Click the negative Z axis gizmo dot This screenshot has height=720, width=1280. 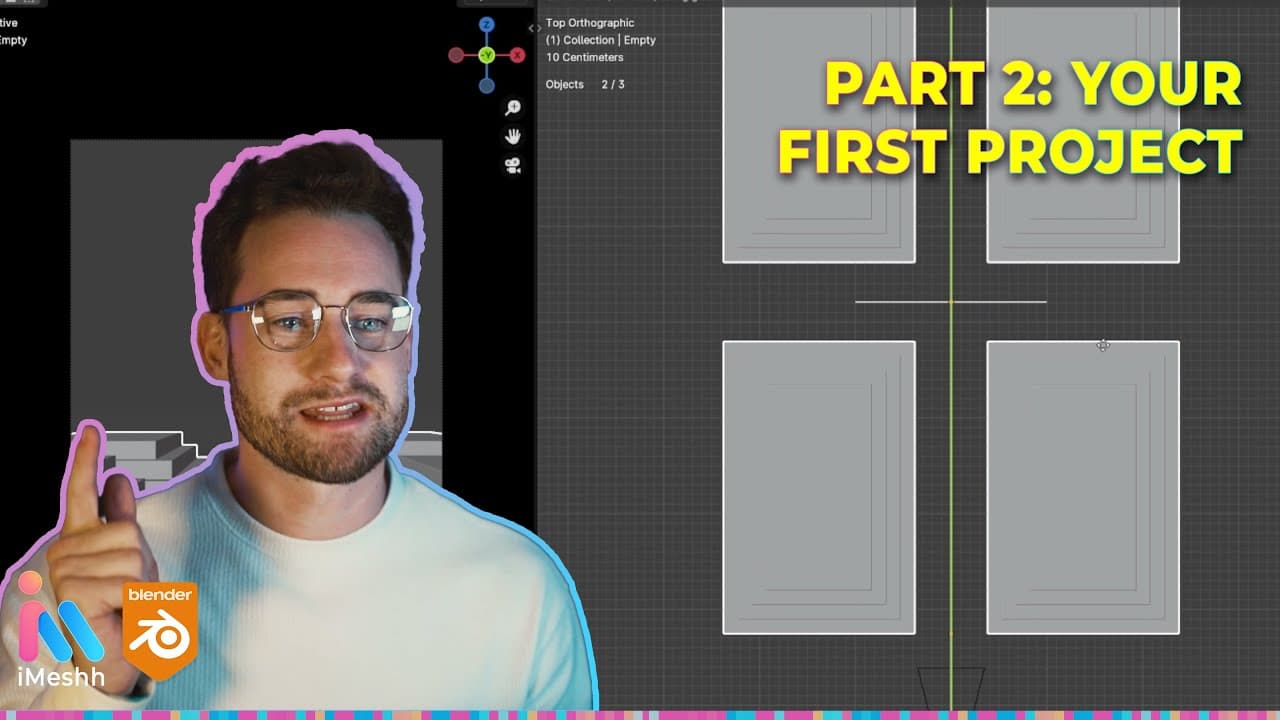pos(486,85)
